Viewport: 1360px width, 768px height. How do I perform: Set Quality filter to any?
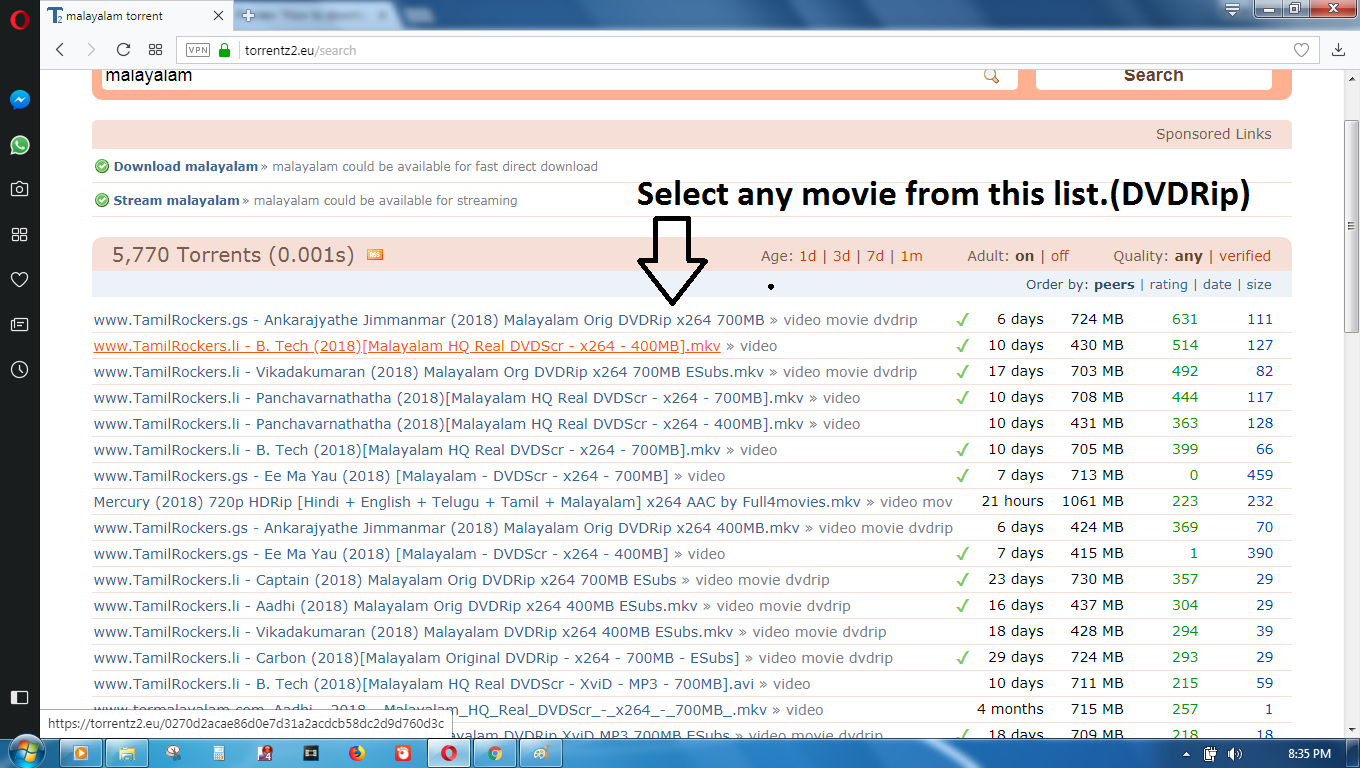coord(1188,256)
